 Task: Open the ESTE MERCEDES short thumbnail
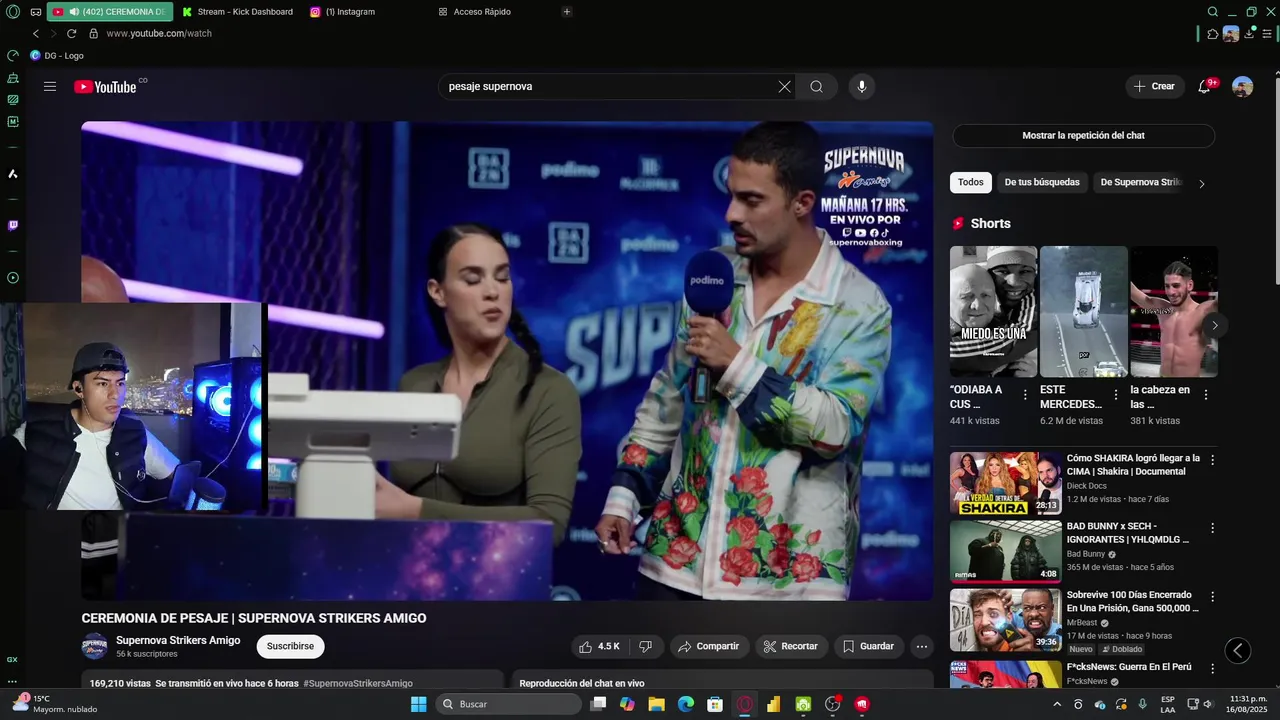pos(1084,311)
